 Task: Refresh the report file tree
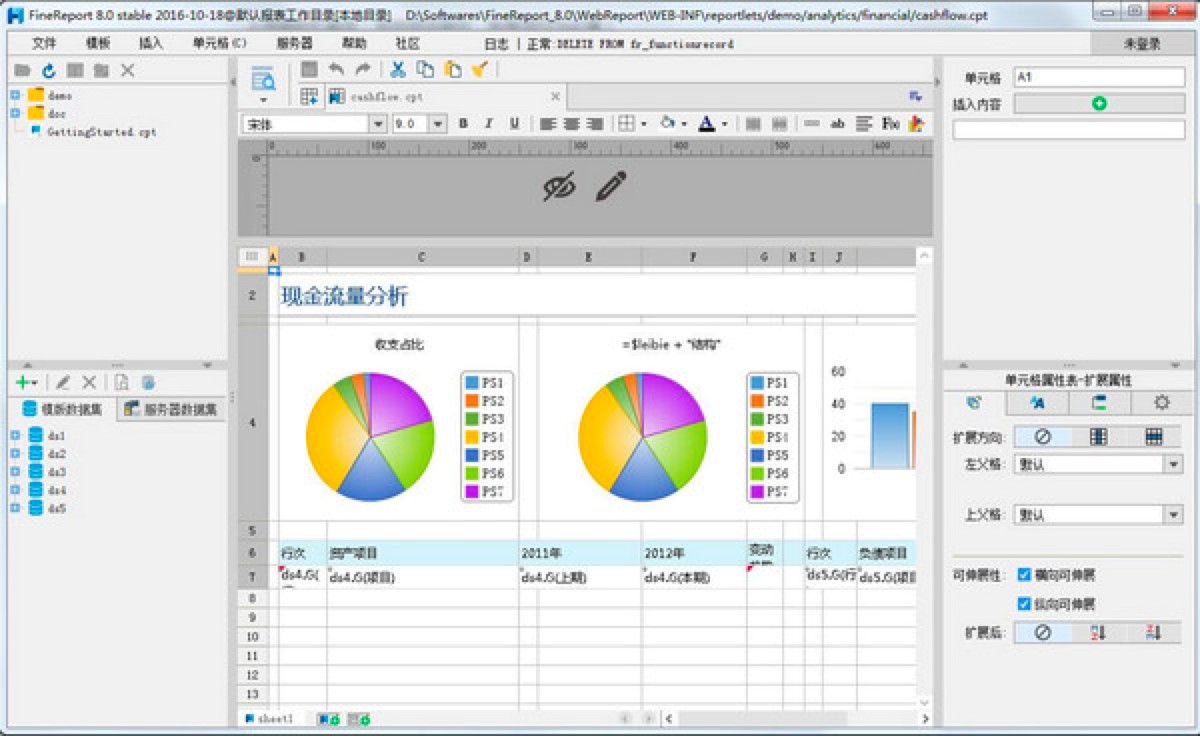point(48,70)
